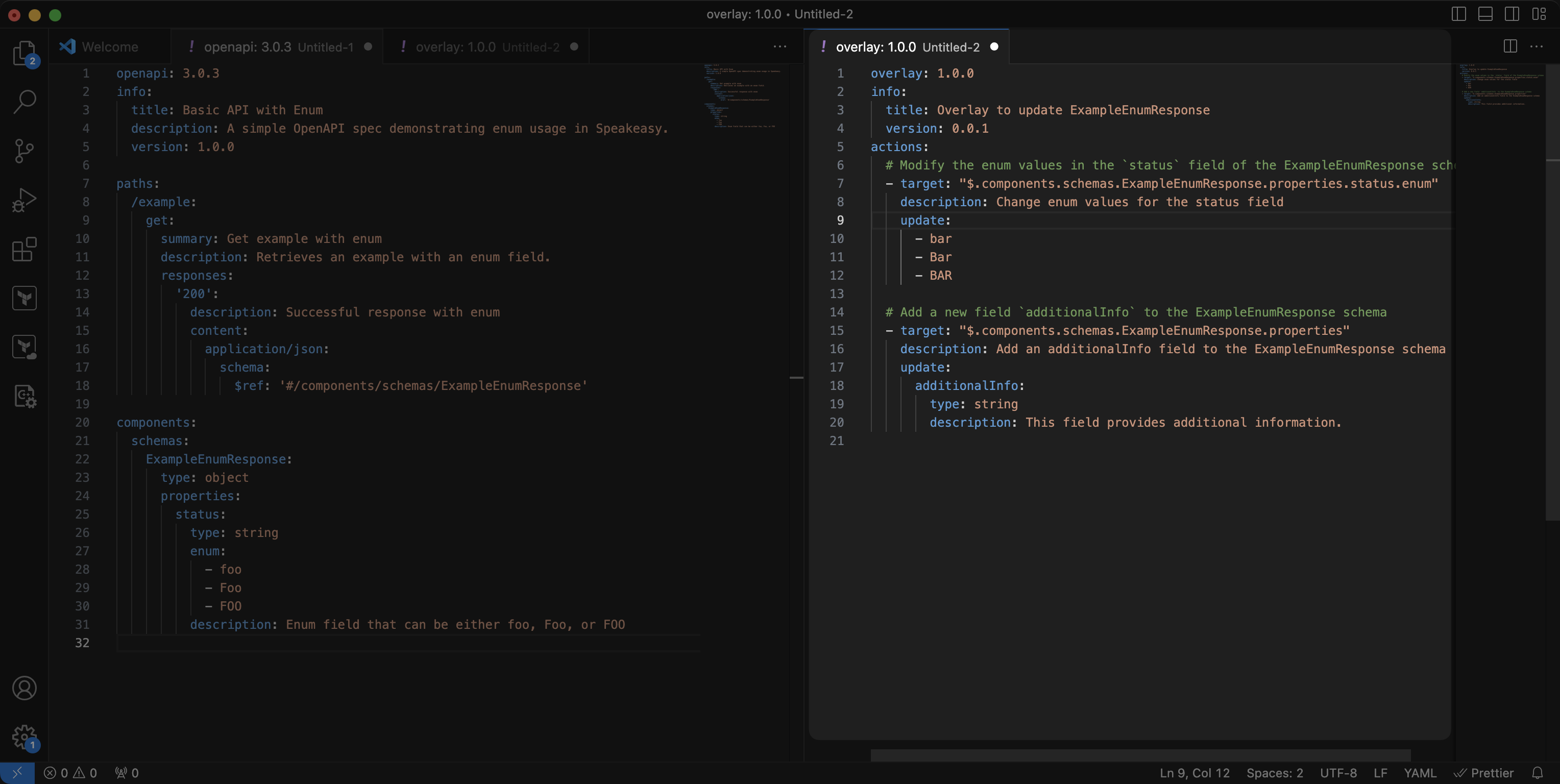
Task: Change language mode from YAML
Action: 1420,772
